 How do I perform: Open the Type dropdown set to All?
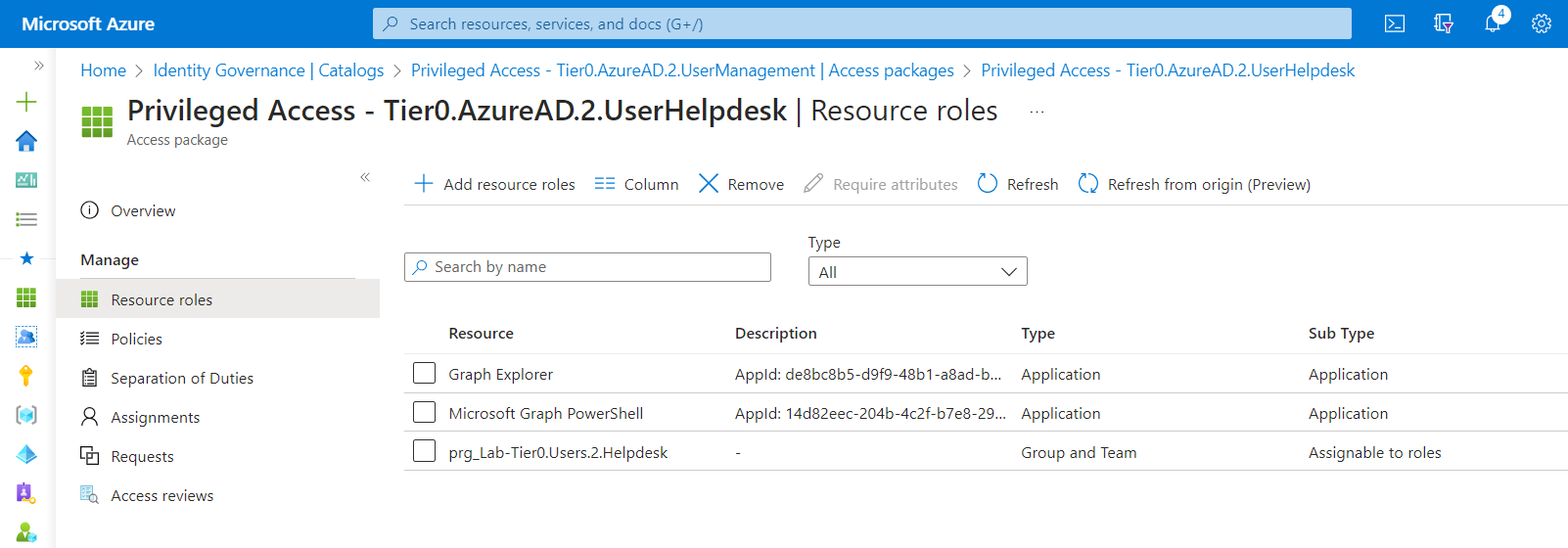pyautogui.click(x=917, y=272)
